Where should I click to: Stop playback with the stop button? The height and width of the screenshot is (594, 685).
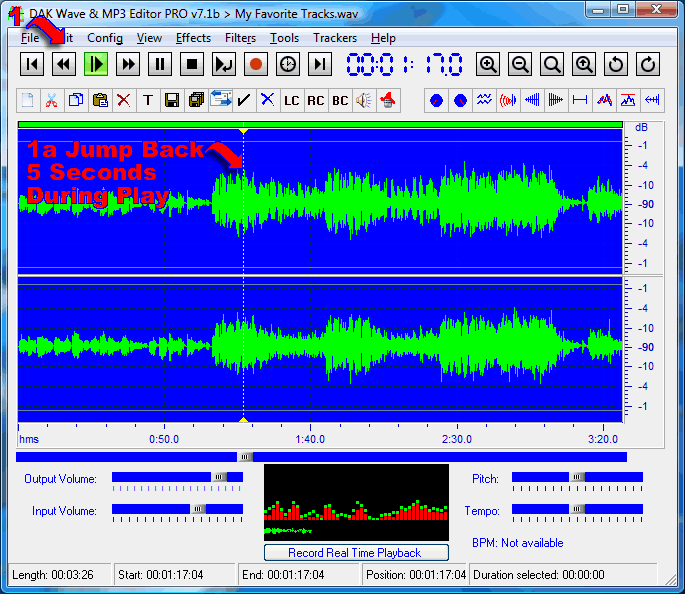pos(192,65)
